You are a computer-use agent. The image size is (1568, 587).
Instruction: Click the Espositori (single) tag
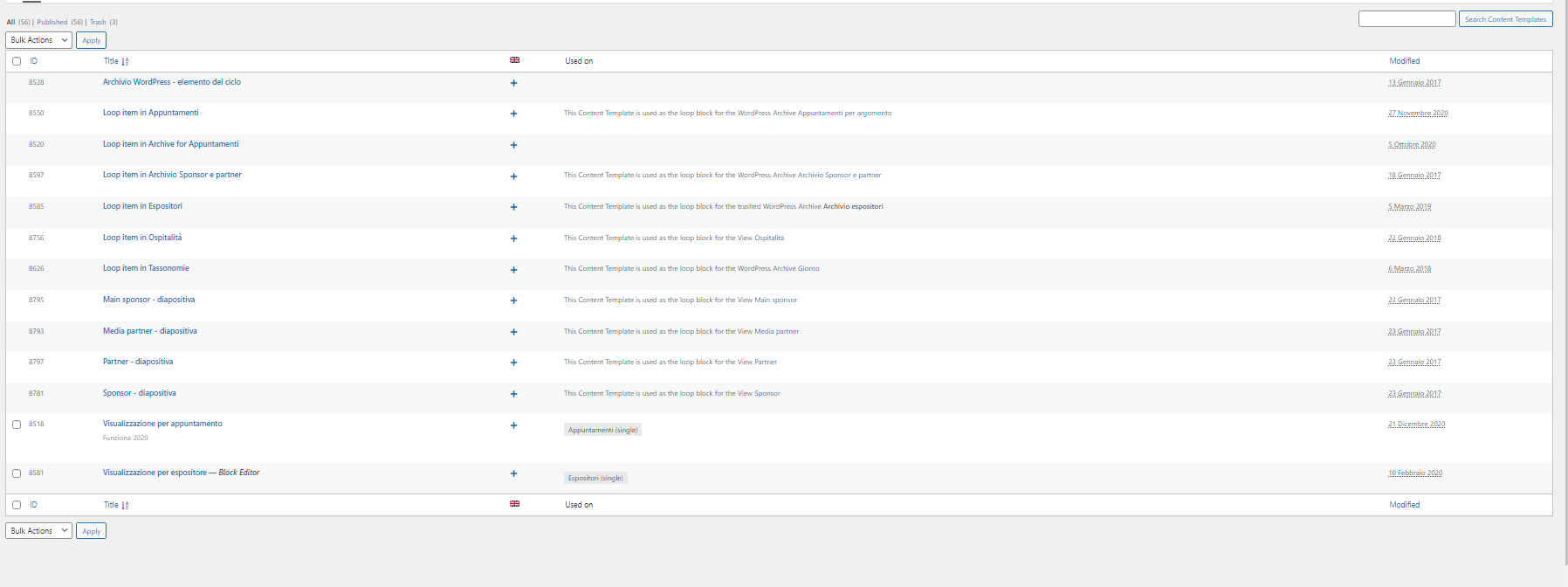coord(595,478)
